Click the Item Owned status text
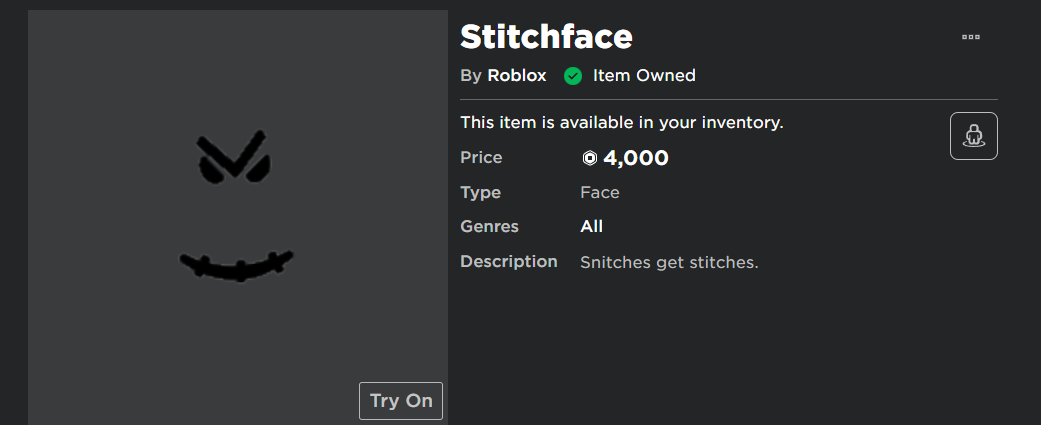The image size is (1041, 425). [x=644, y=76]
